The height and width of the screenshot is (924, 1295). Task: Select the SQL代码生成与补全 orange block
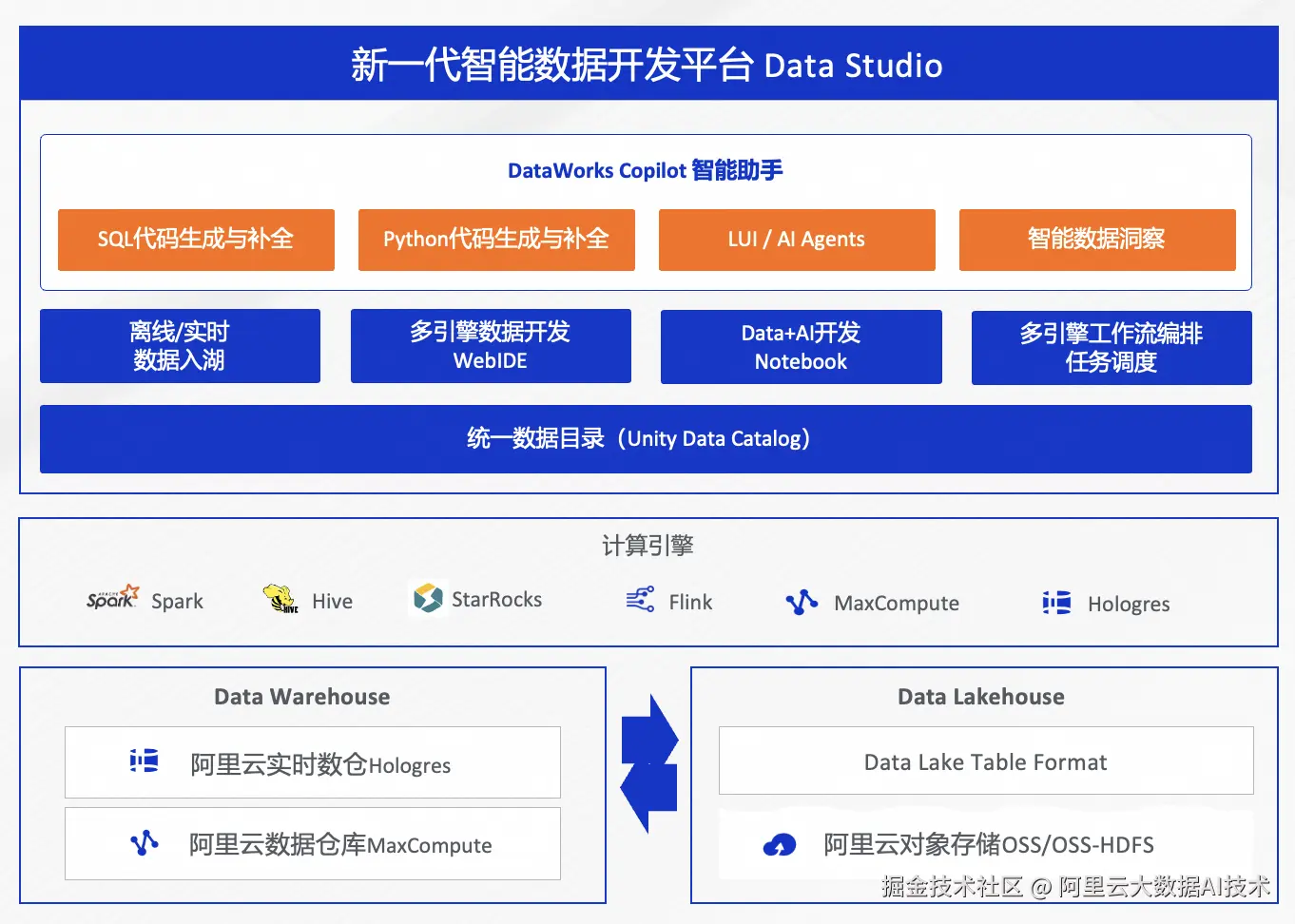[x=196, y=240]
